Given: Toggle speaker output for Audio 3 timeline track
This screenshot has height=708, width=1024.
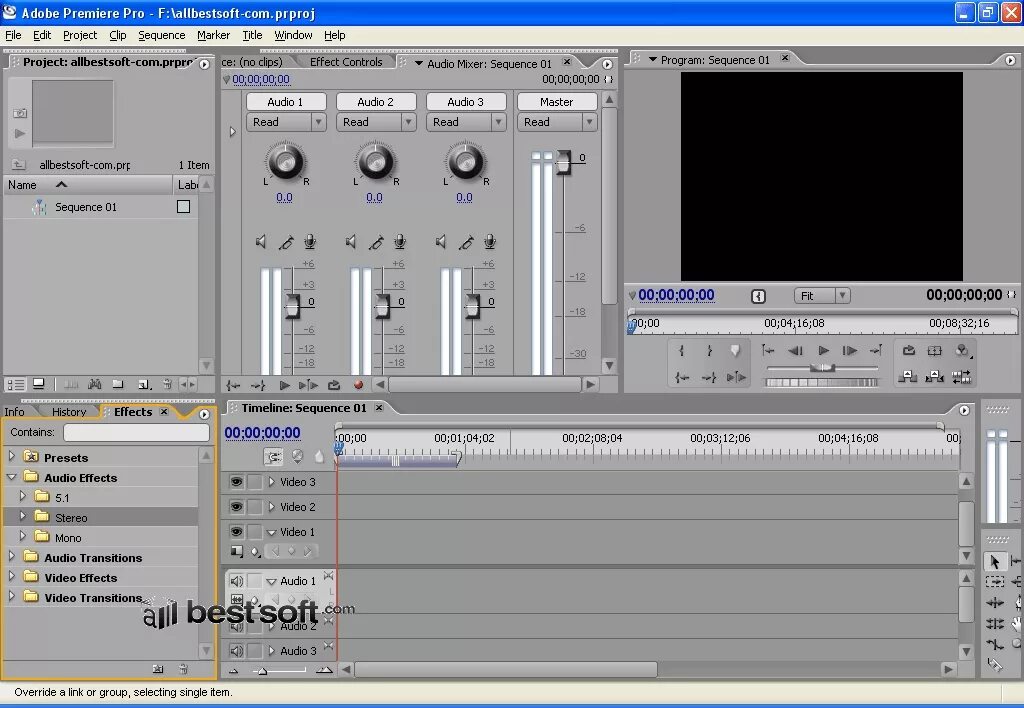Looking at the screenshot, I should tap(236, 651).
